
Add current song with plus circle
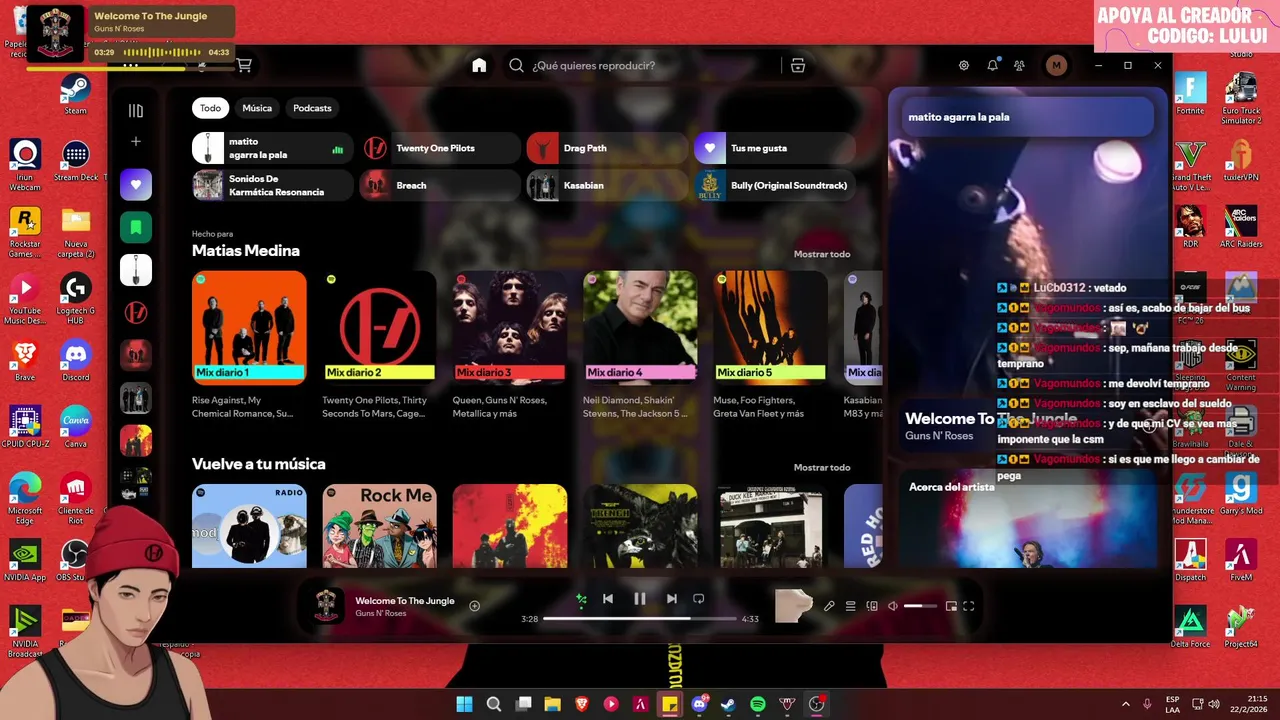pyautogui.click(x=475, y=606)
